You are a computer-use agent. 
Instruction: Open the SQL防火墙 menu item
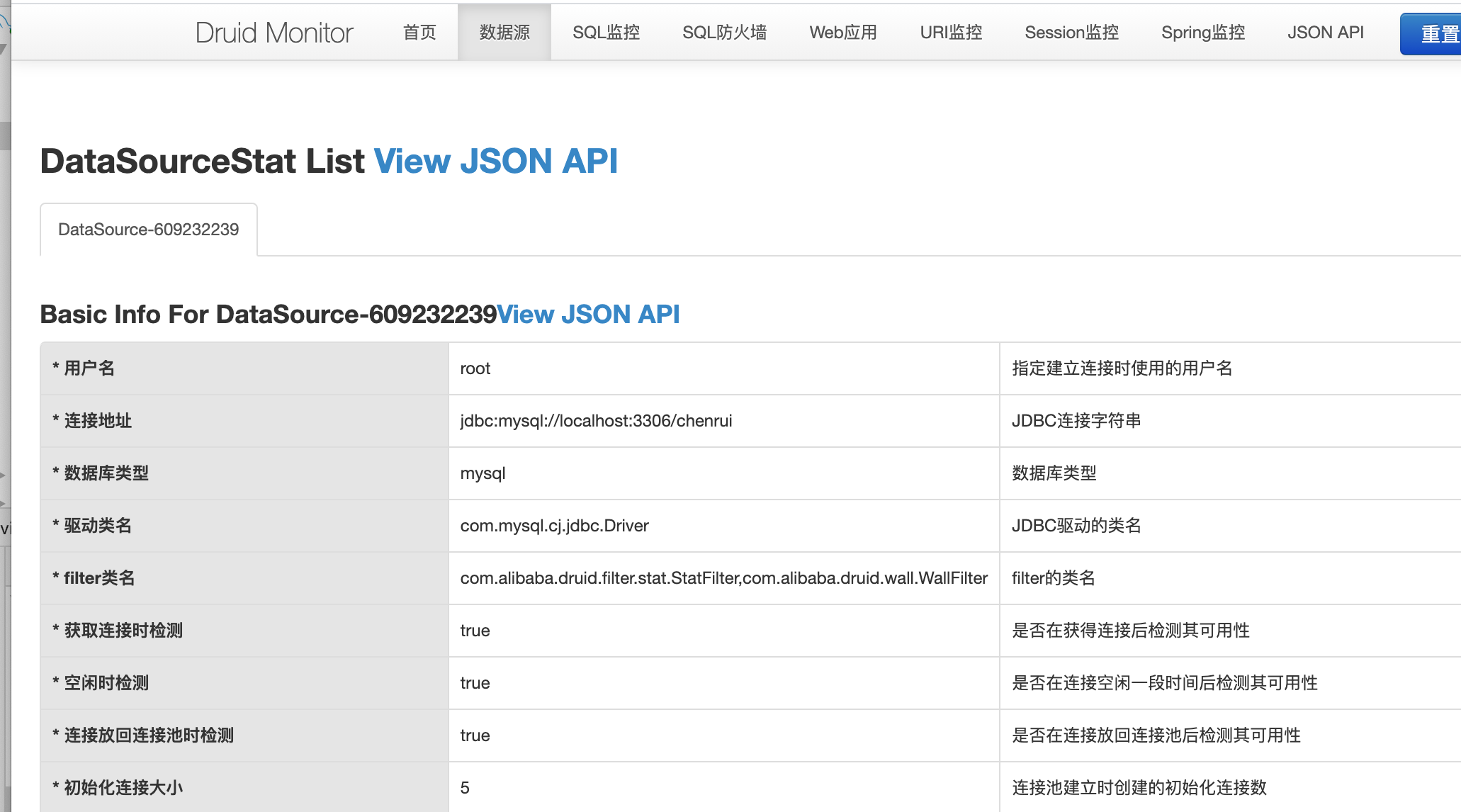click(724, 33)
